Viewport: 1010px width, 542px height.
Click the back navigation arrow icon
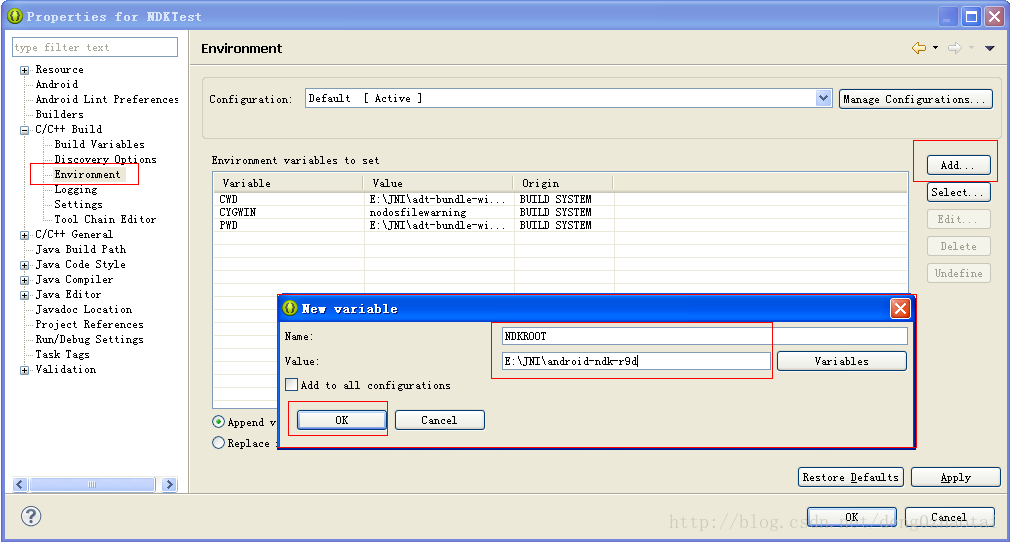coord(919,48)
